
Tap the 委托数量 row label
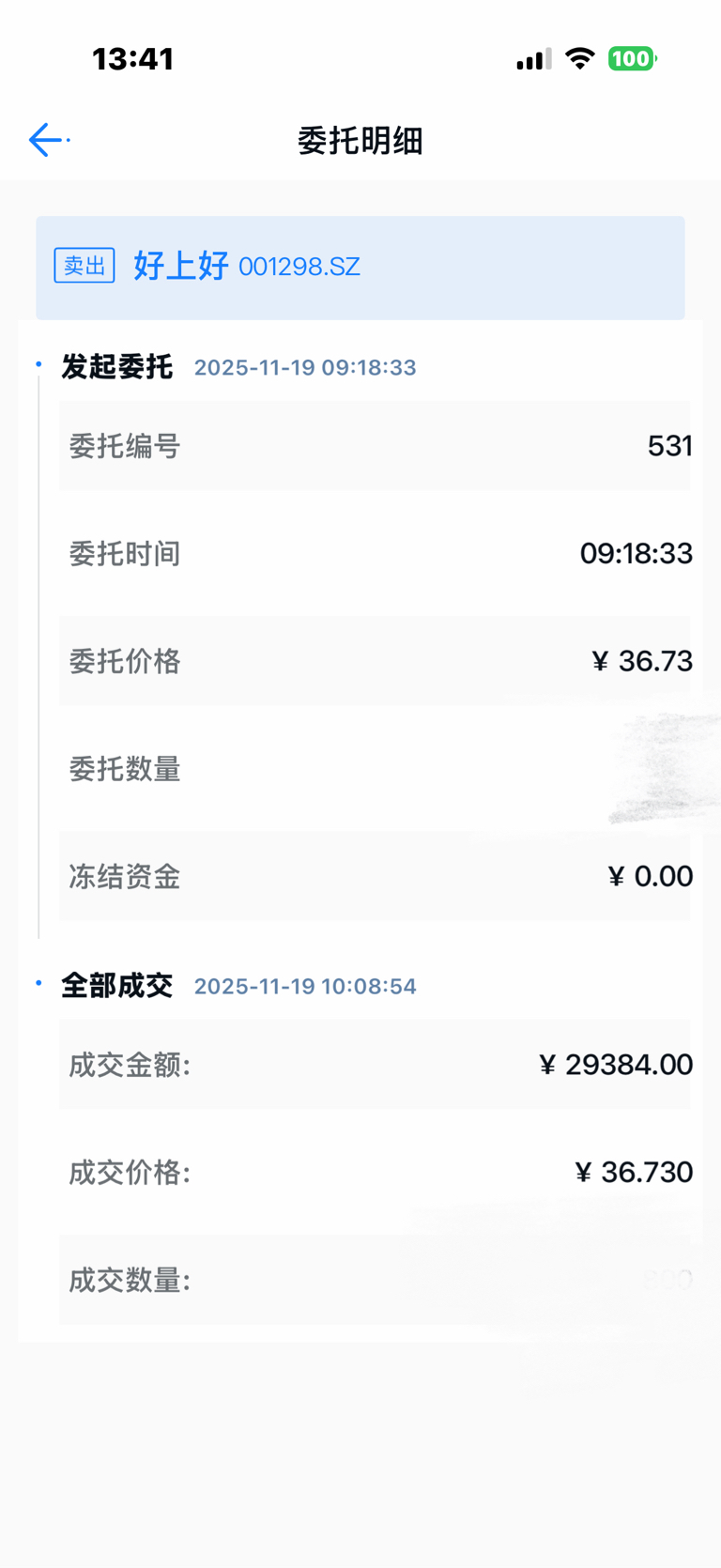click(x=125, y=769)
